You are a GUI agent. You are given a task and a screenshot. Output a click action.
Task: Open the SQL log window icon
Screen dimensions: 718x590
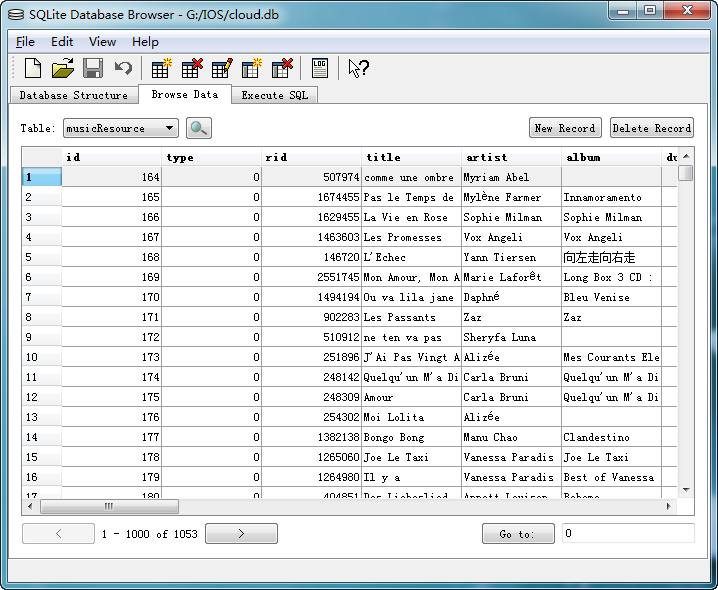coord(319,68)
